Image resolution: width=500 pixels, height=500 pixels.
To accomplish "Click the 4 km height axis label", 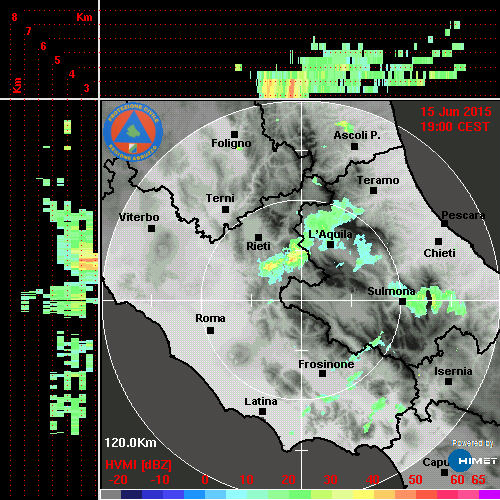I will 72,74.
